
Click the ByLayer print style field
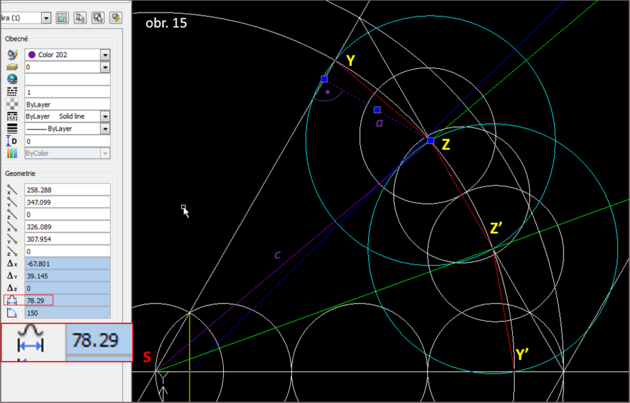(x=68, y=104)
